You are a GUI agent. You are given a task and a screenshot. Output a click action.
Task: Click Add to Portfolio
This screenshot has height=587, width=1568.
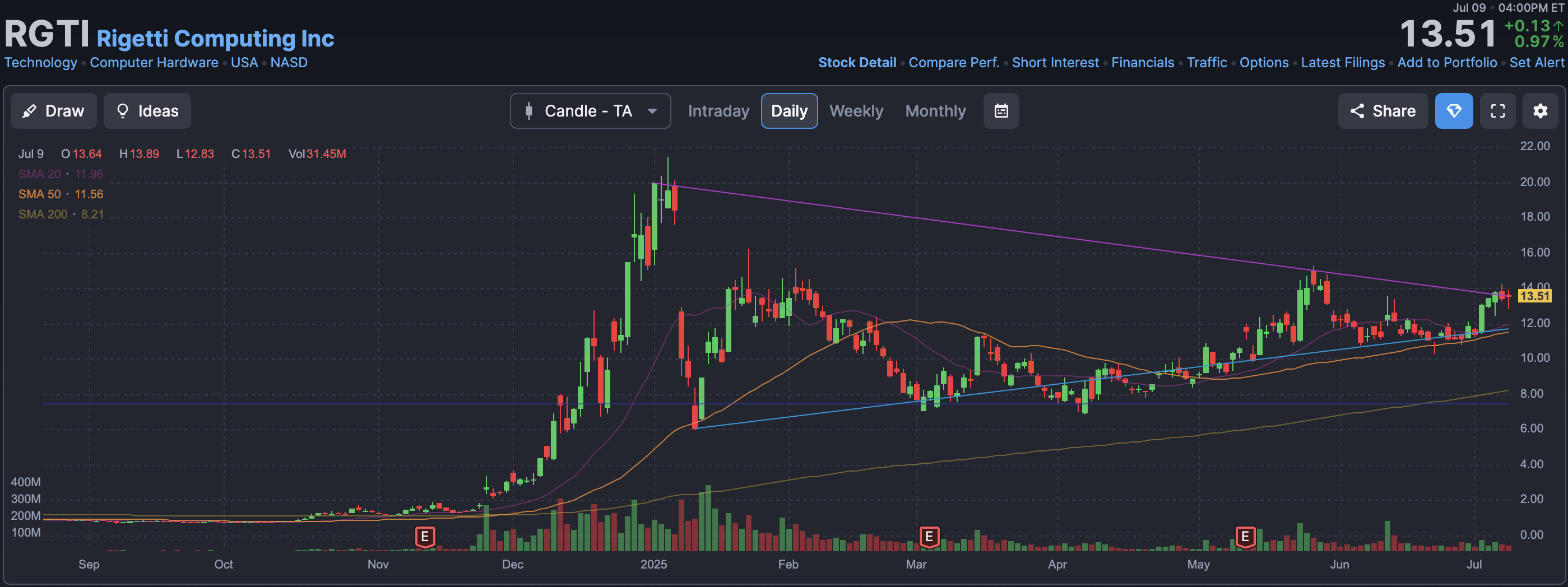(1446, 63)
